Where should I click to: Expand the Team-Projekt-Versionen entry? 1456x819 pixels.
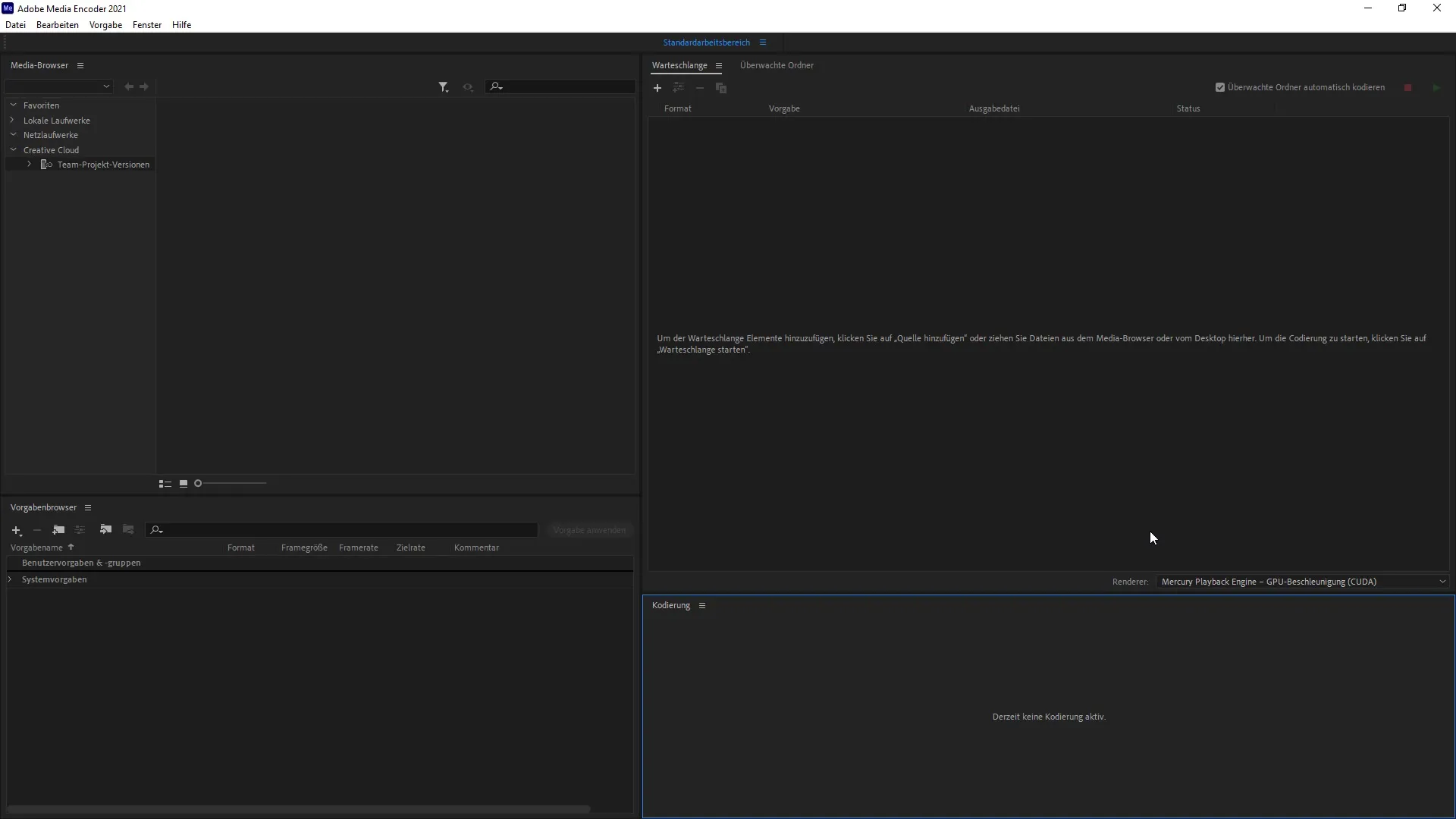pyautogui.click(x=29, y=165)
